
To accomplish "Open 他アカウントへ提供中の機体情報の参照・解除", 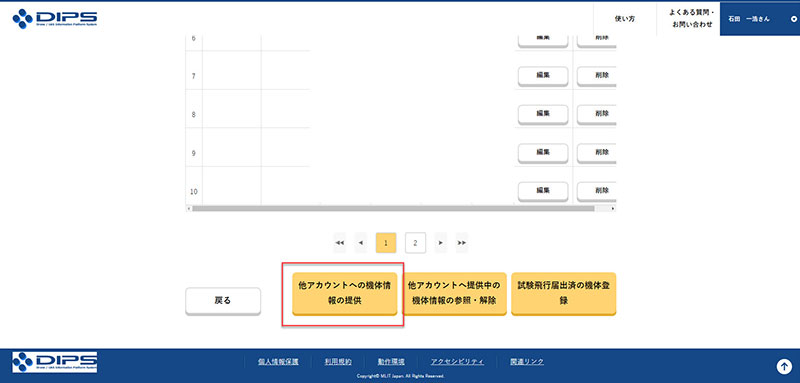I will (454, 294).
